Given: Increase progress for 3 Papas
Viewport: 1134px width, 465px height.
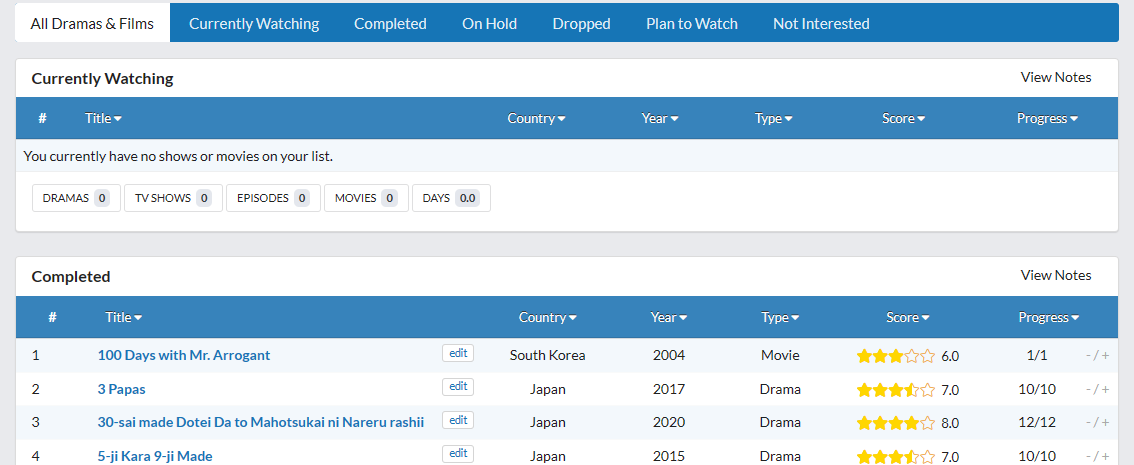Looking at the screenshot, I should tap(1105, 390).
